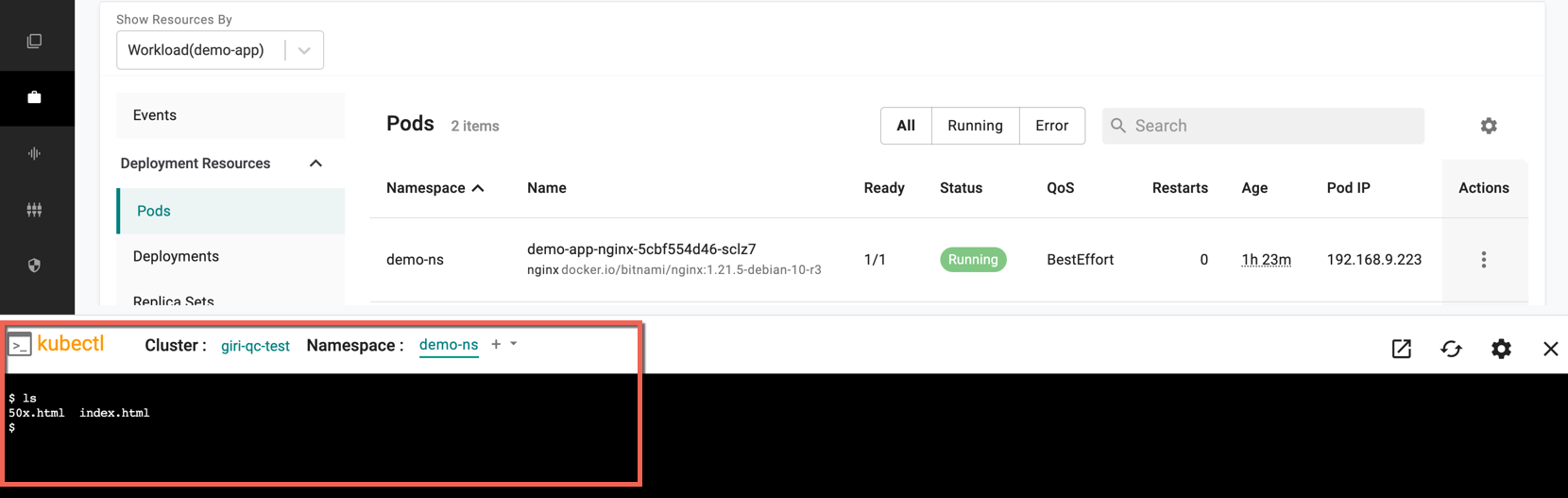Open the Workload(demo-app) dropdown

220,50
